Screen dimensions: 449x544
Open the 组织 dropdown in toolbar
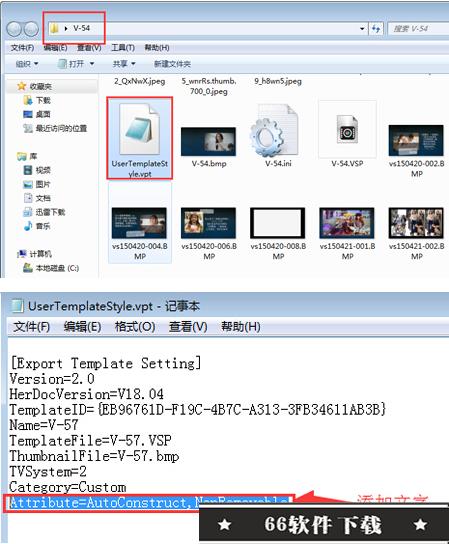pos(27,64)
